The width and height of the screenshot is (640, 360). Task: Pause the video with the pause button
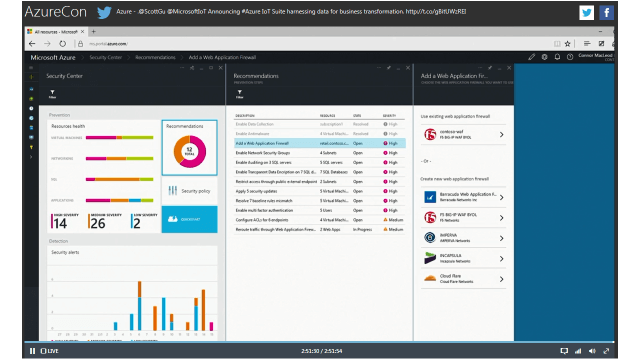click(x=32, y=351)
